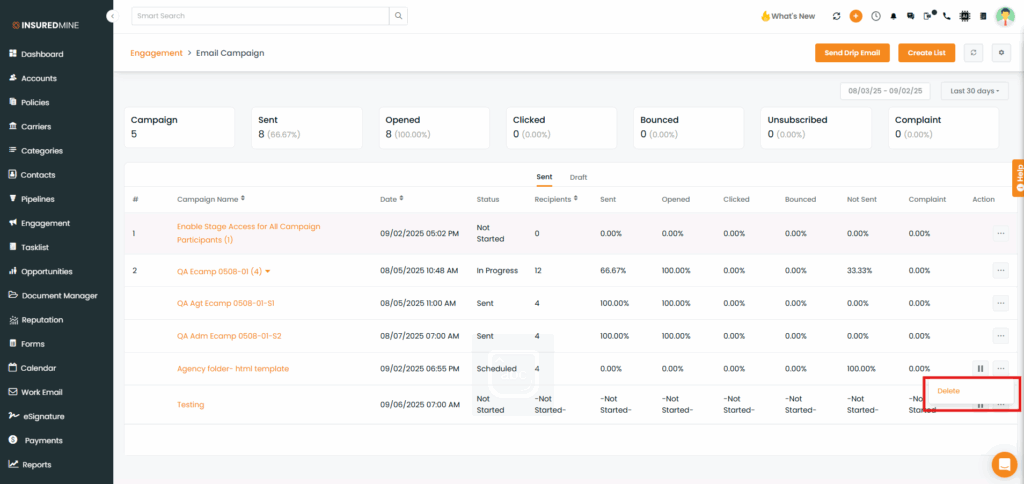The height and width of the screenshot is (484, 1024).
Task: Open the phone dialer icon
Action: (946, 16)
